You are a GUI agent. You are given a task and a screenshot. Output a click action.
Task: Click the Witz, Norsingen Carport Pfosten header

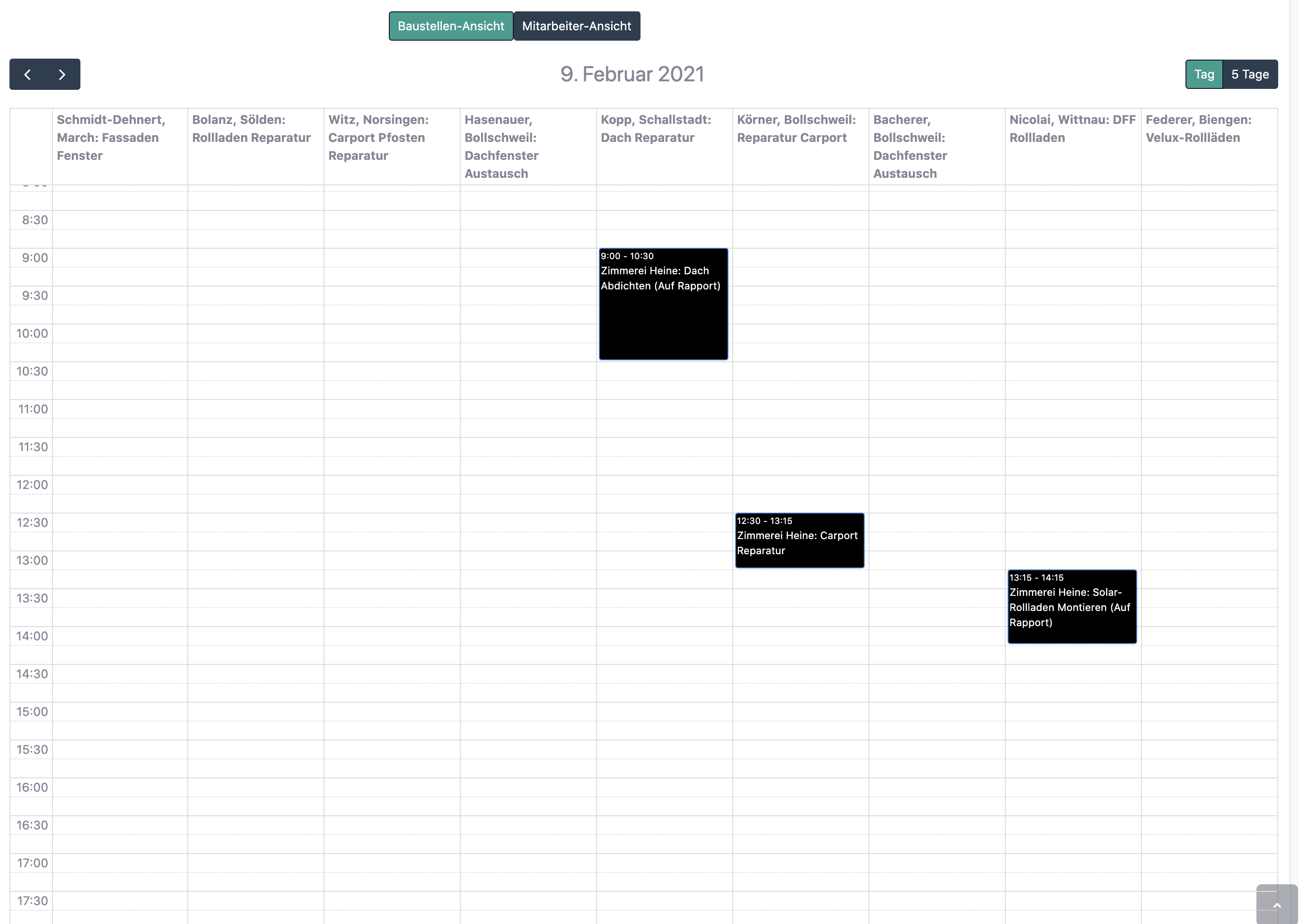(378, 138)
